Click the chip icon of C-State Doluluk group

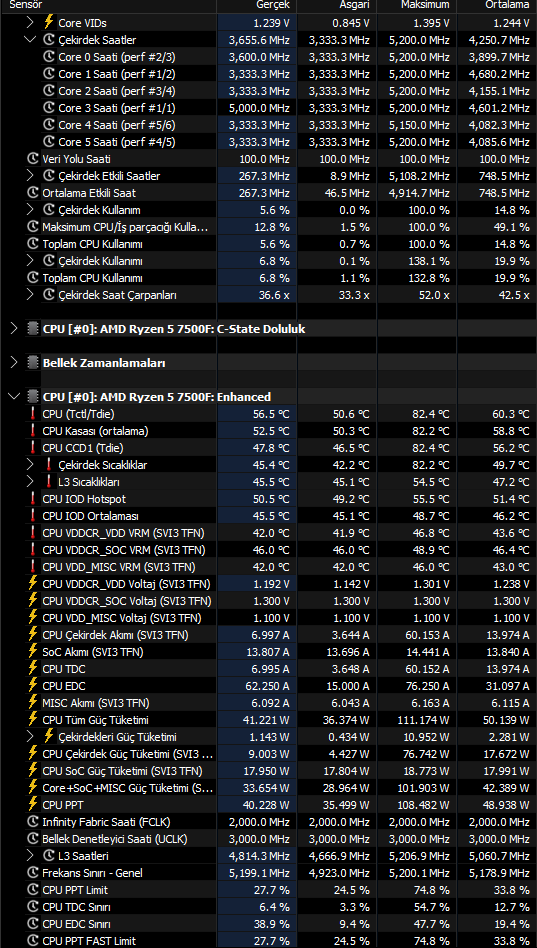pyautogui.click(x=33, y=329)
